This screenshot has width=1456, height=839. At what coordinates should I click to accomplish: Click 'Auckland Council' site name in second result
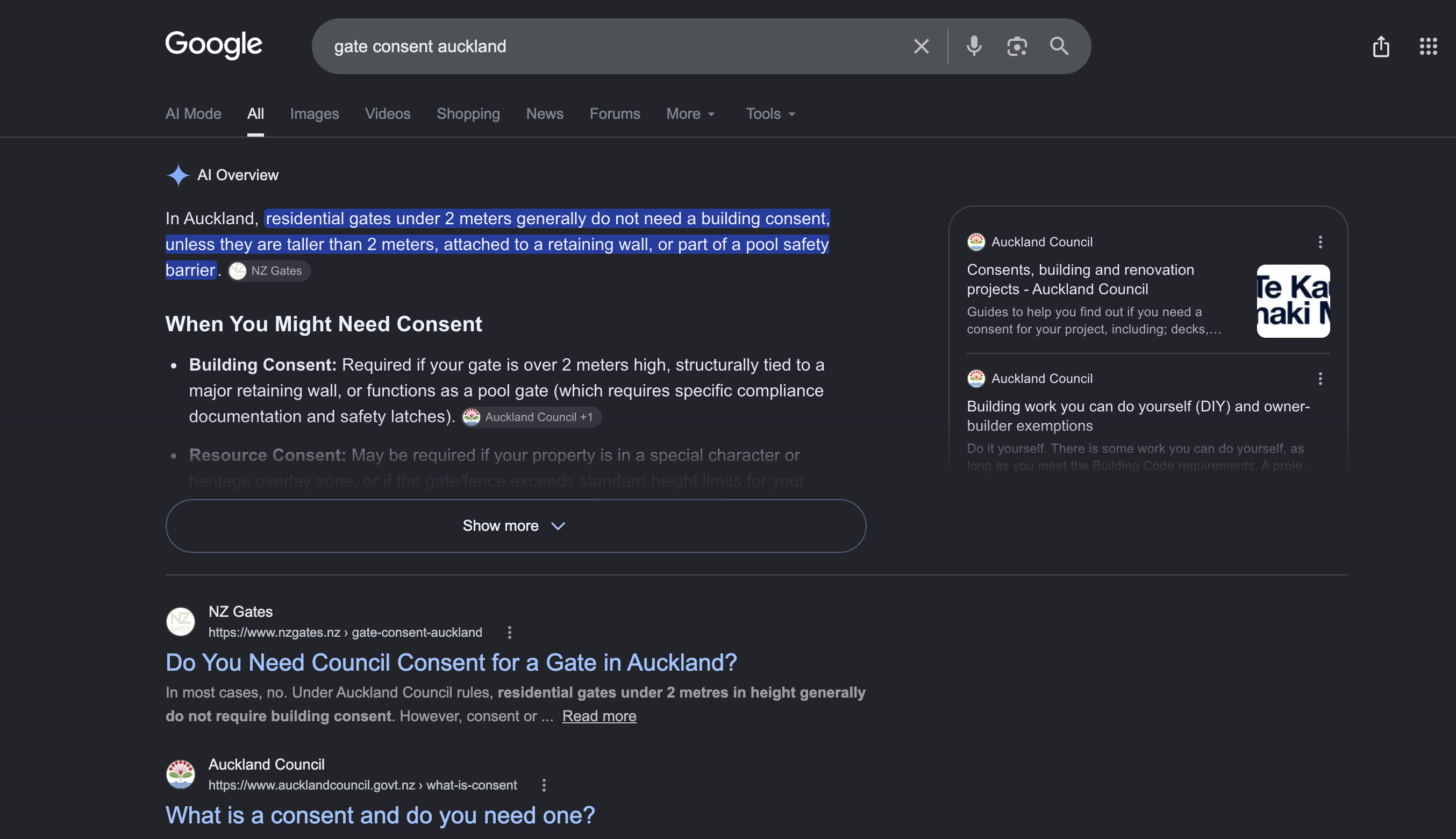pos(266,765)
